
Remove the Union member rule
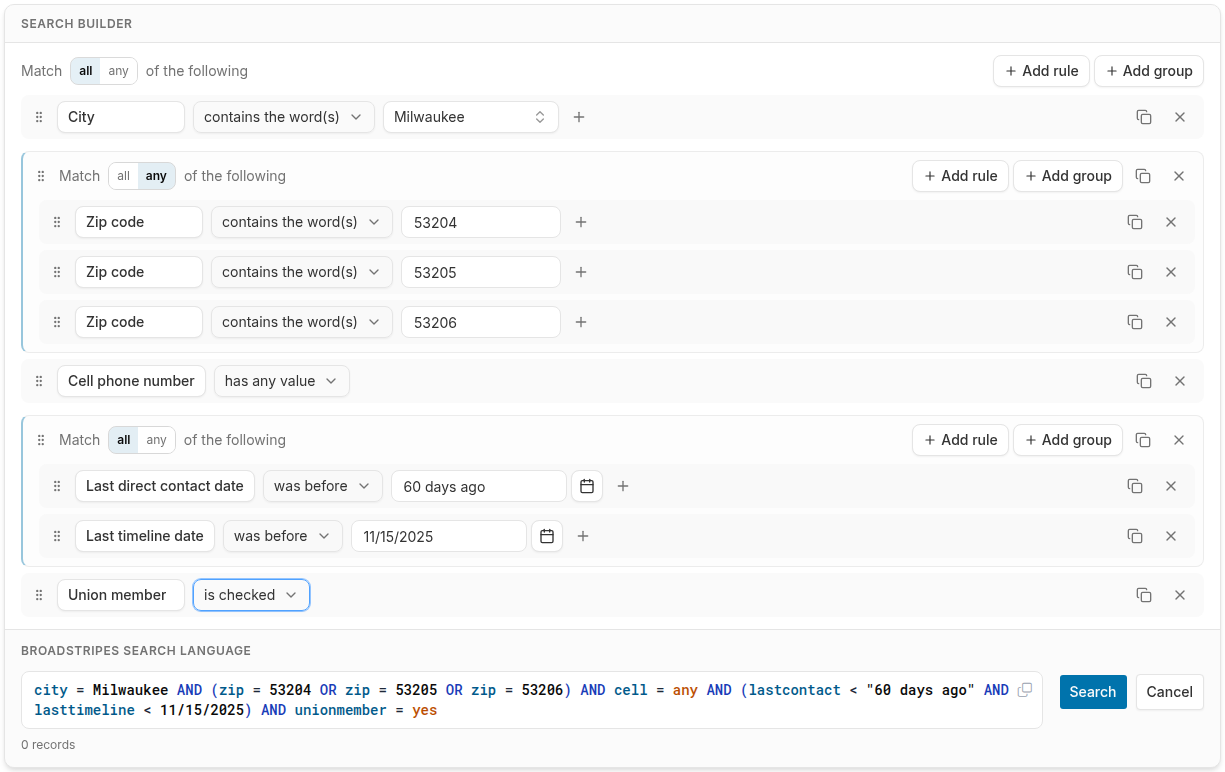(x=1180, y=595)
